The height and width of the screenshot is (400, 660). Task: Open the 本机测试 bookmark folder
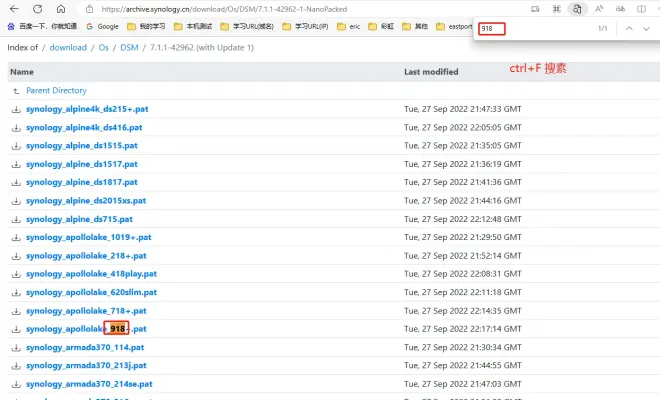coord(194,26)
